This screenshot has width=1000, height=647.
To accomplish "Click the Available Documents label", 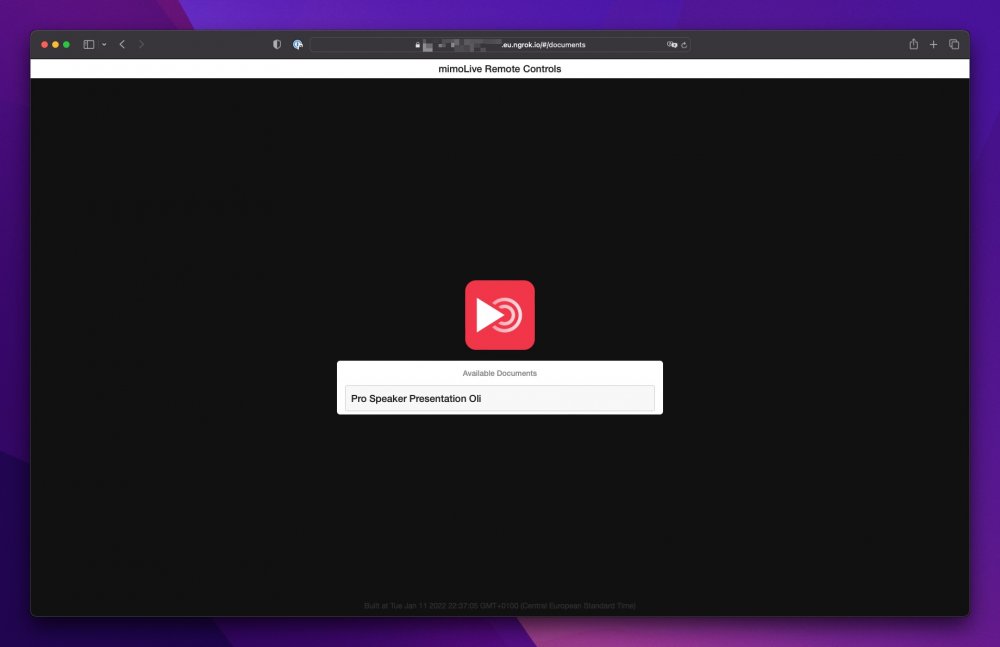I will pos(499,373).
